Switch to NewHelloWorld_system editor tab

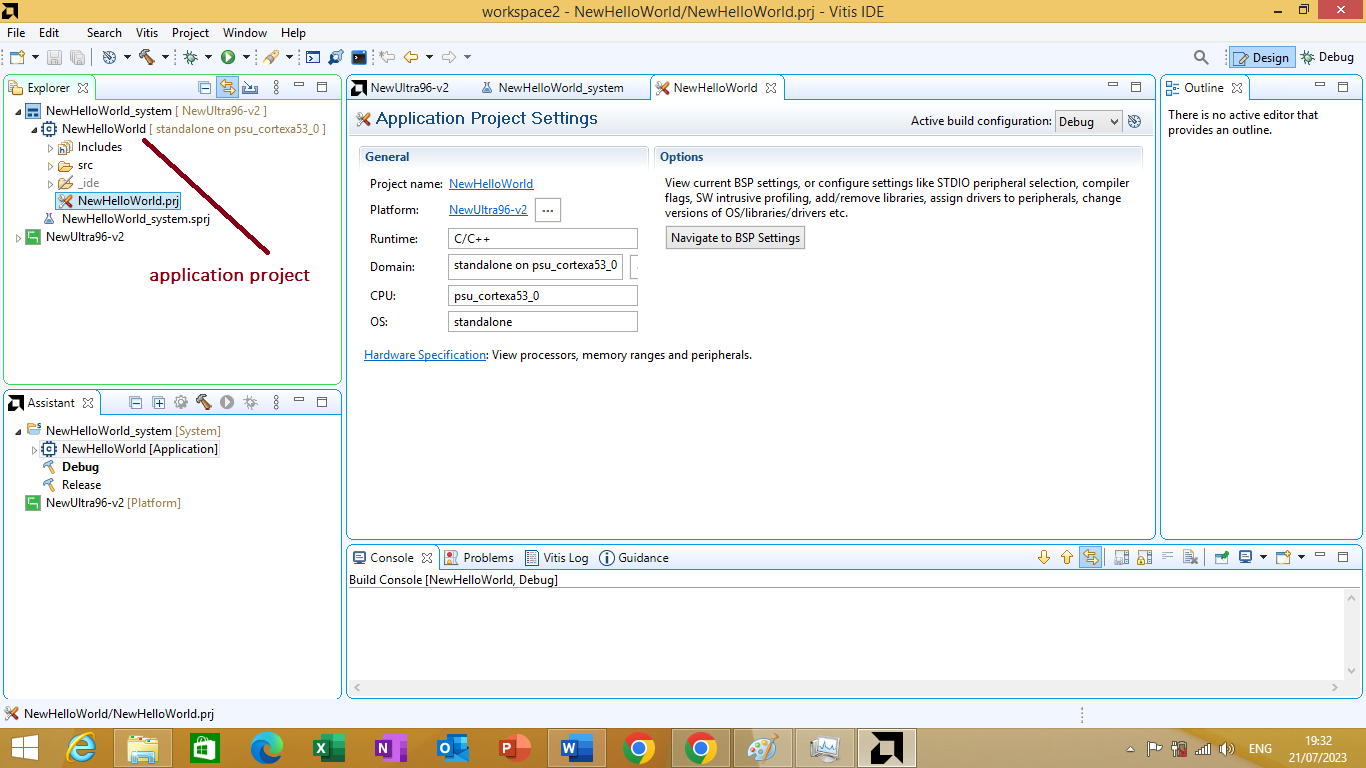click(x=552, y=88)
